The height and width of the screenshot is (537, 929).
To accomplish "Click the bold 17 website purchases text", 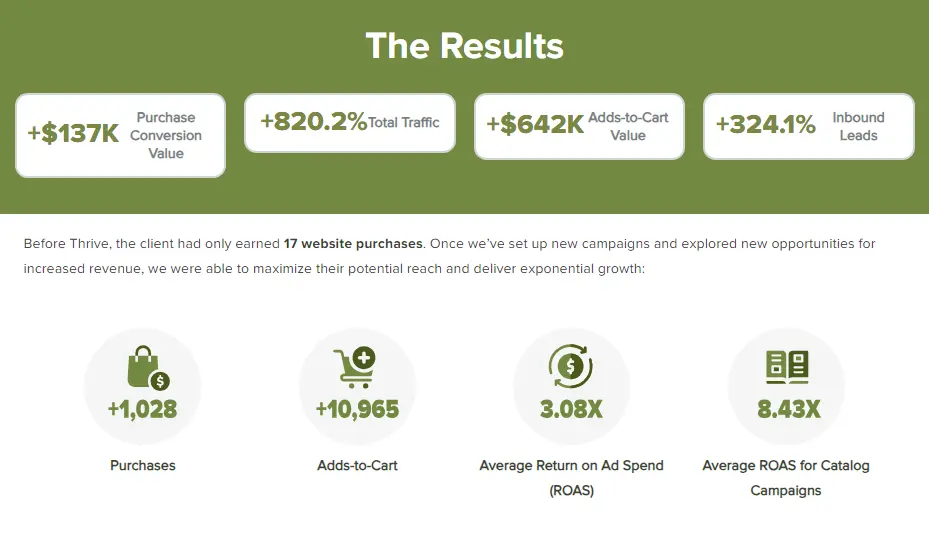I will tap(354, 243).
